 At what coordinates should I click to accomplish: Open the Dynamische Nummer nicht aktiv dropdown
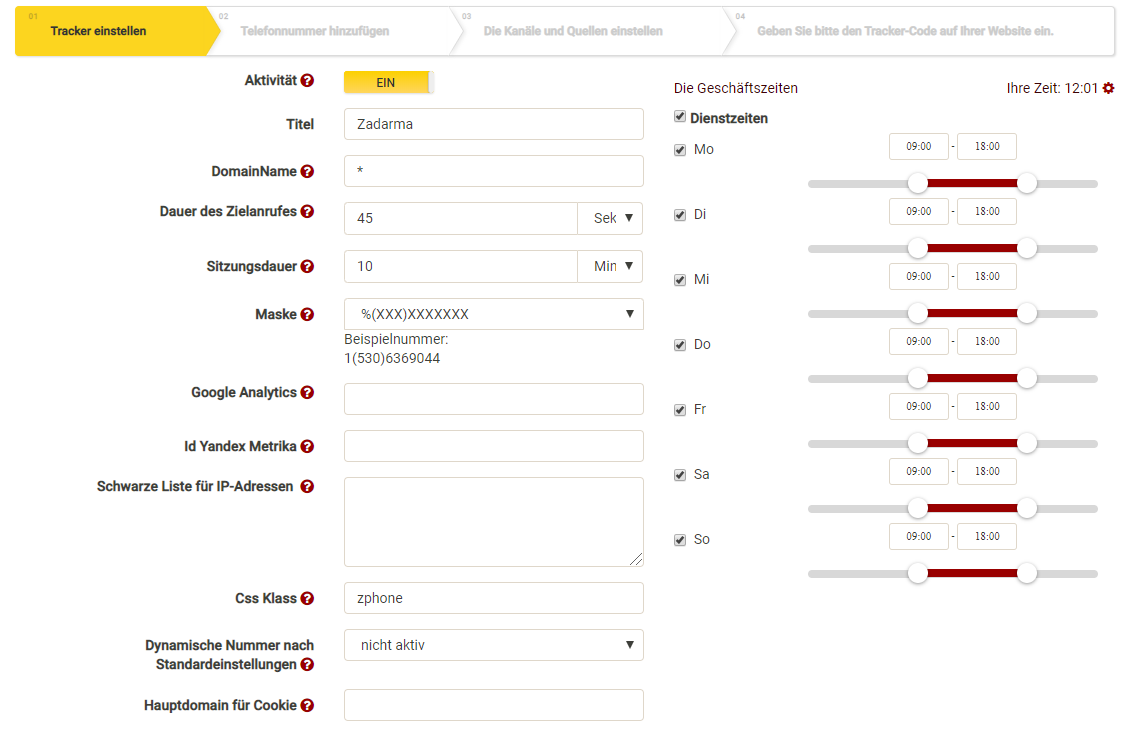(494, 645)
